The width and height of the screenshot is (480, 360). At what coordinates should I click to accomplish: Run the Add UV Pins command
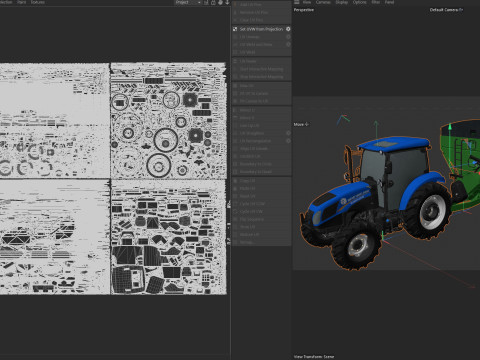[x=262, y=5]
